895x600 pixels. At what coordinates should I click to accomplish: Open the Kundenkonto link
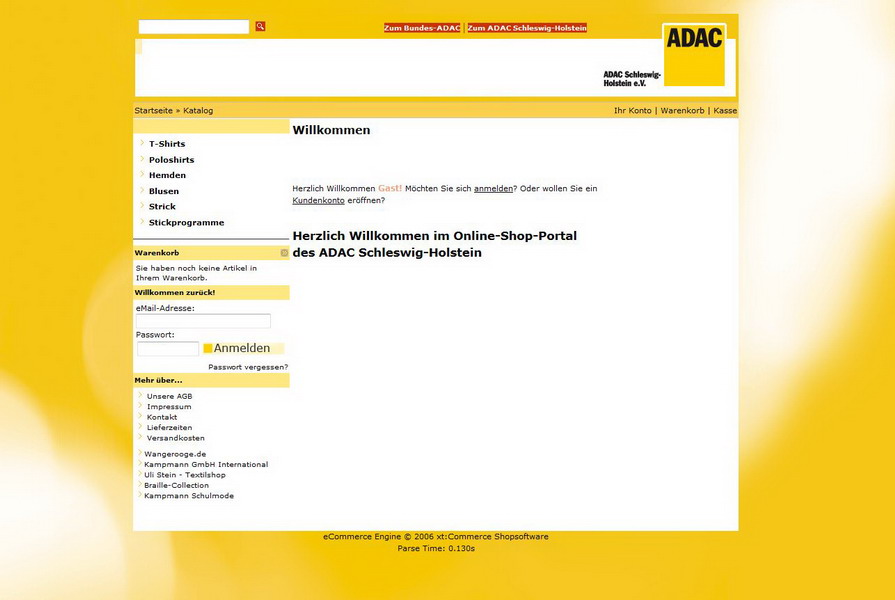click(319, 200)
